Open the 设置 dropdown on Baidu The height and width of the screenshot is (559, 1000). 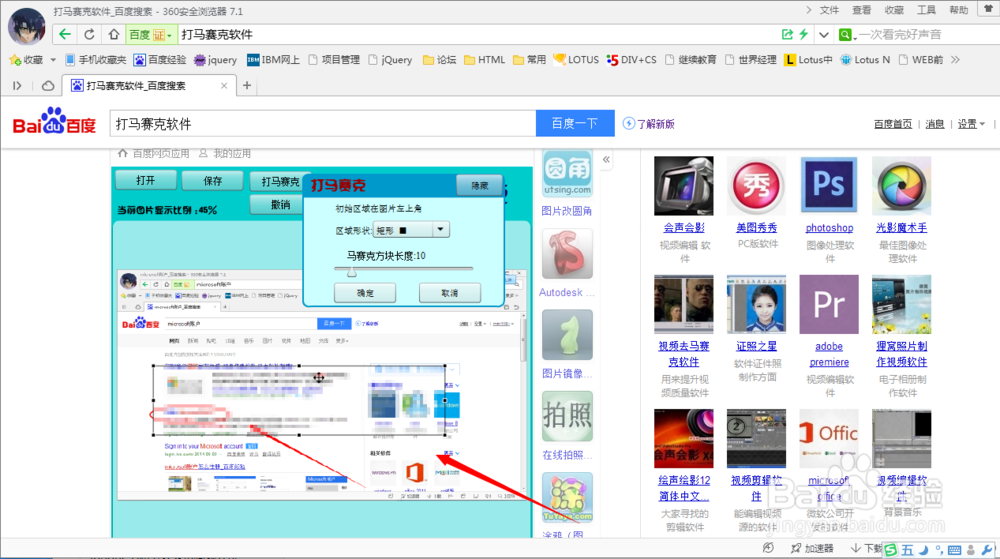click(x=971, y=124)
